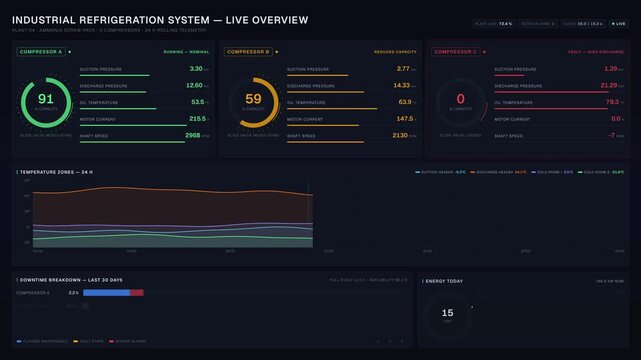The height and width of the screenshot is (360, 641).
Task: Click the Downtime Breakdown — Last 30 Days heading
Action: pos(71,280)
